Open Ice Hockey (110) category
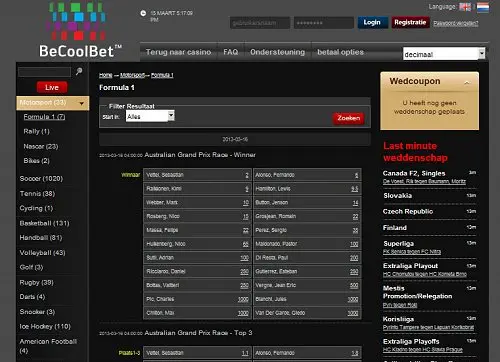 coord(45,327)
